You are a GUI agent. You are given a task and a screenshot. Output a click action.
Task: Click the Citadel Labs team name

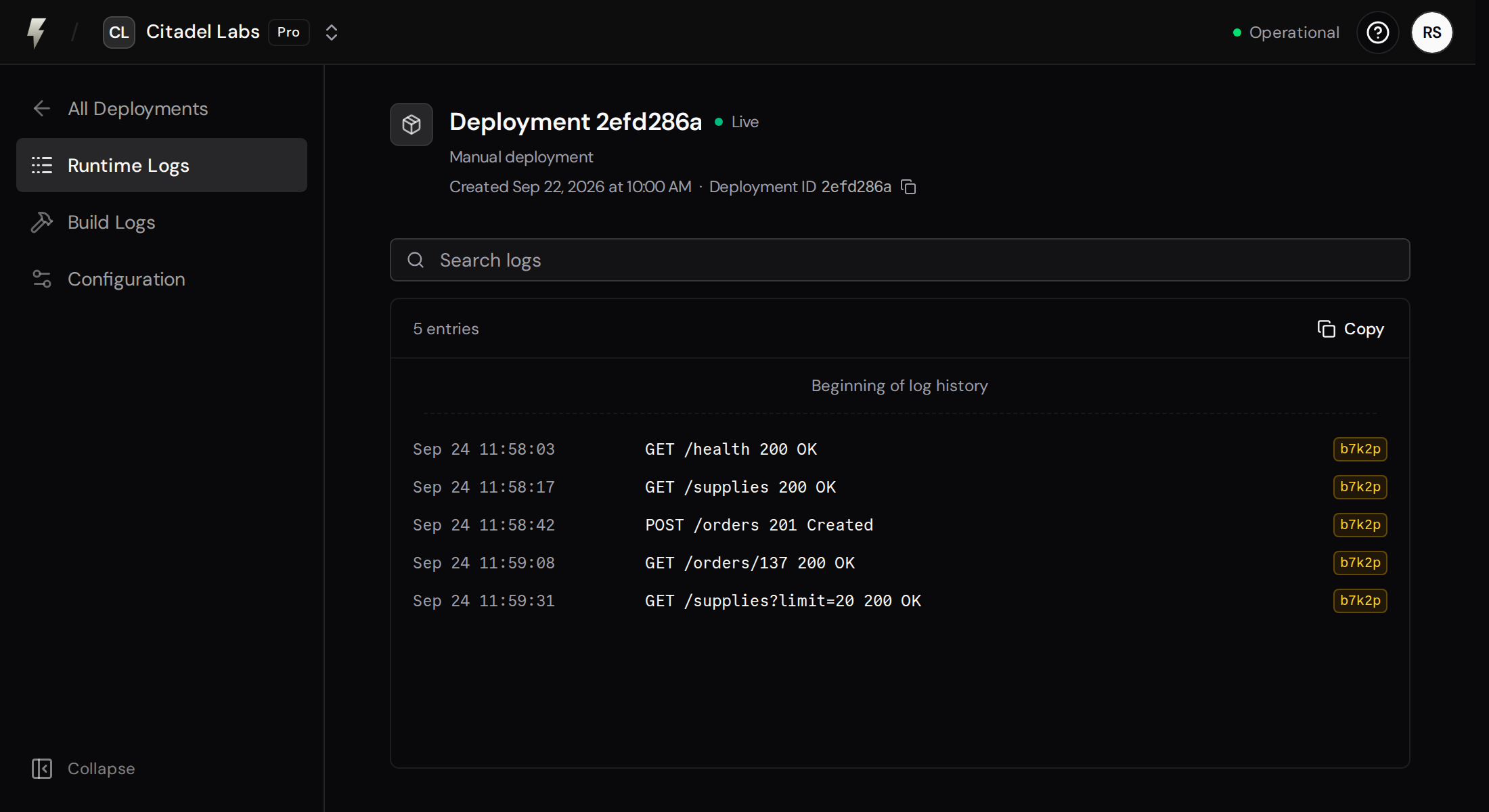click(x=203, y=32)
